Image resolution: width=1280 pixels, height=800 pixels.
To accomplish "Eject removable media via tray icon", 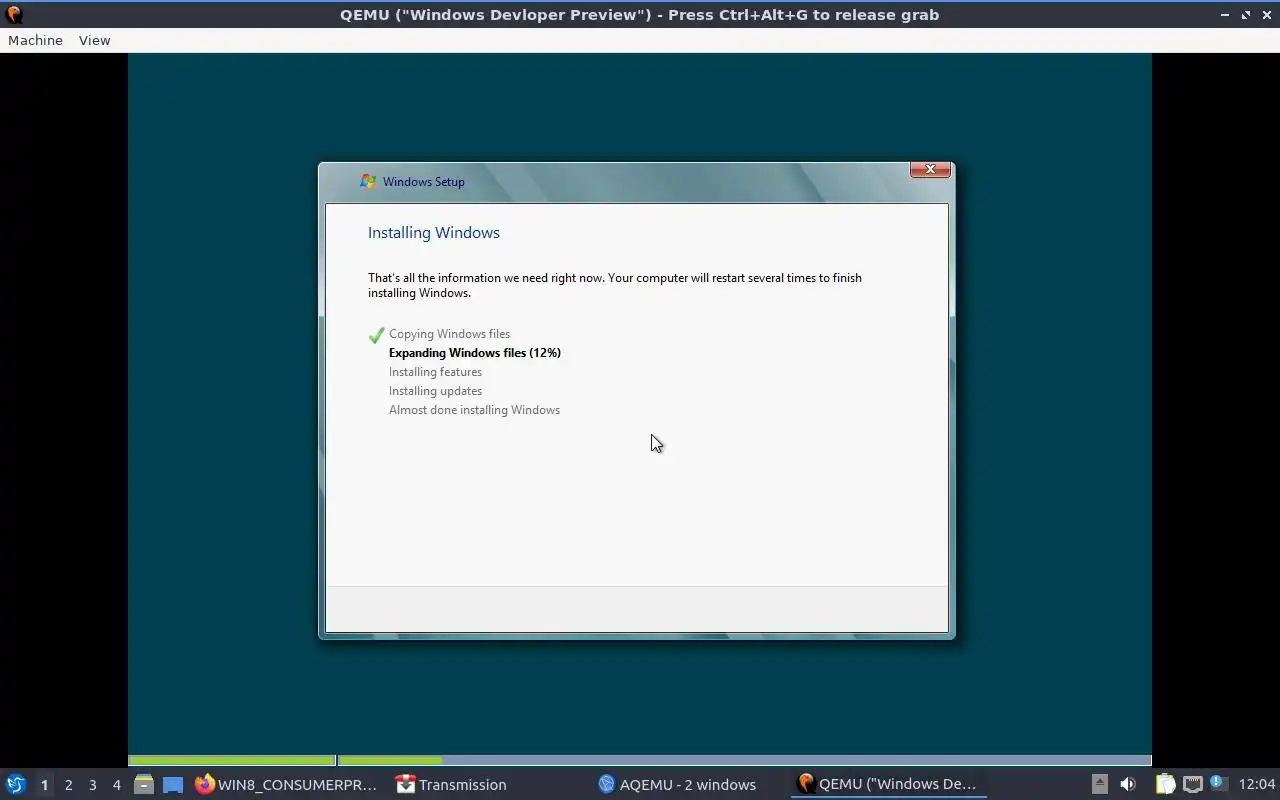I will coord(1099,784).
